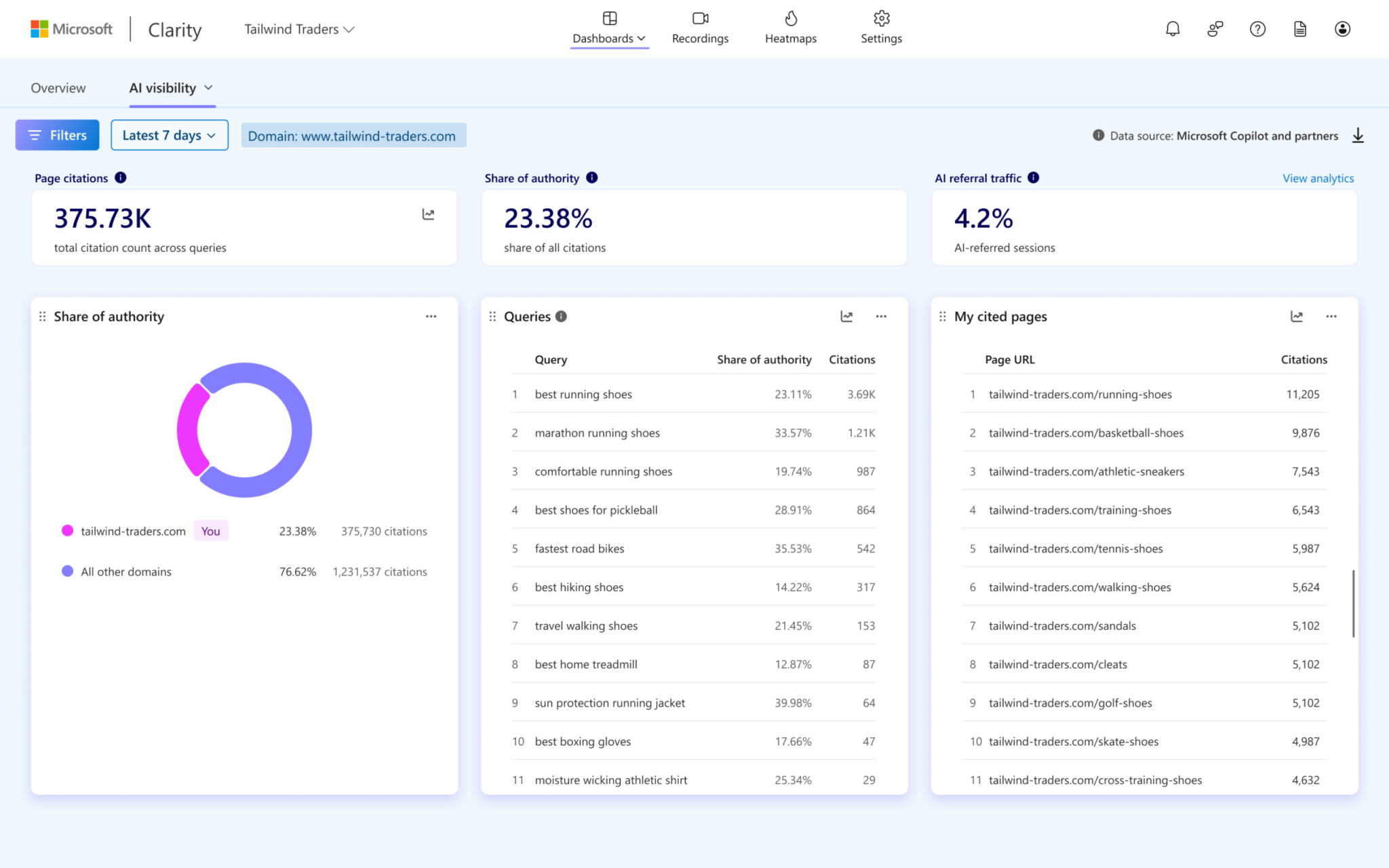Open the notifications bell icon
The height and width of the screenshot is (868, 1389).
1173,29
